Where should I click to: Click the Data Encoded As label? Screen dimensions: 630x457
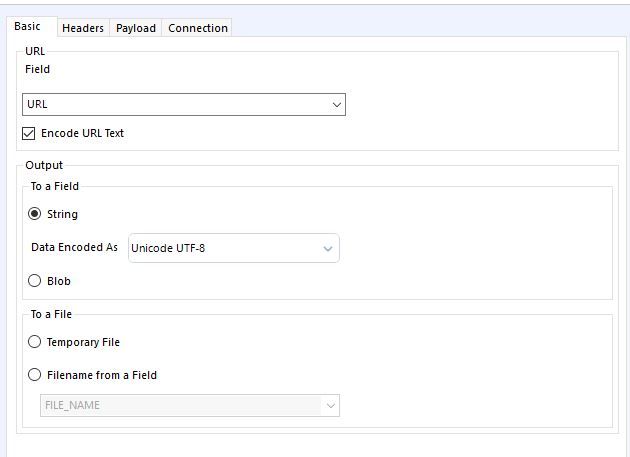click(x=74, y=248)
